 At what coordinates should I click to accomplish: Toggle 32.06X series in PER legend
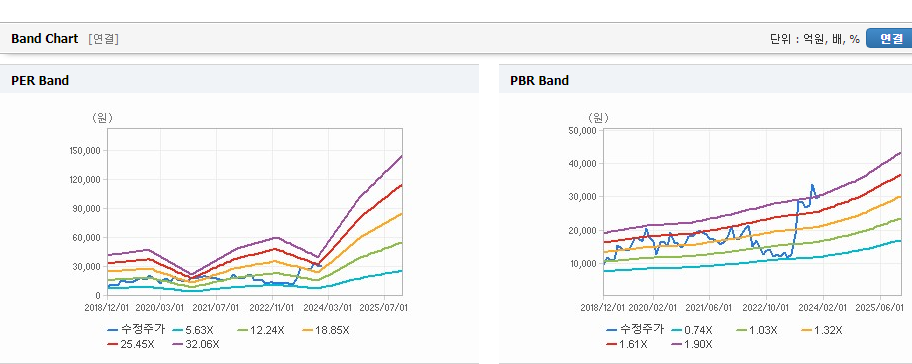[x=196, y=344]
